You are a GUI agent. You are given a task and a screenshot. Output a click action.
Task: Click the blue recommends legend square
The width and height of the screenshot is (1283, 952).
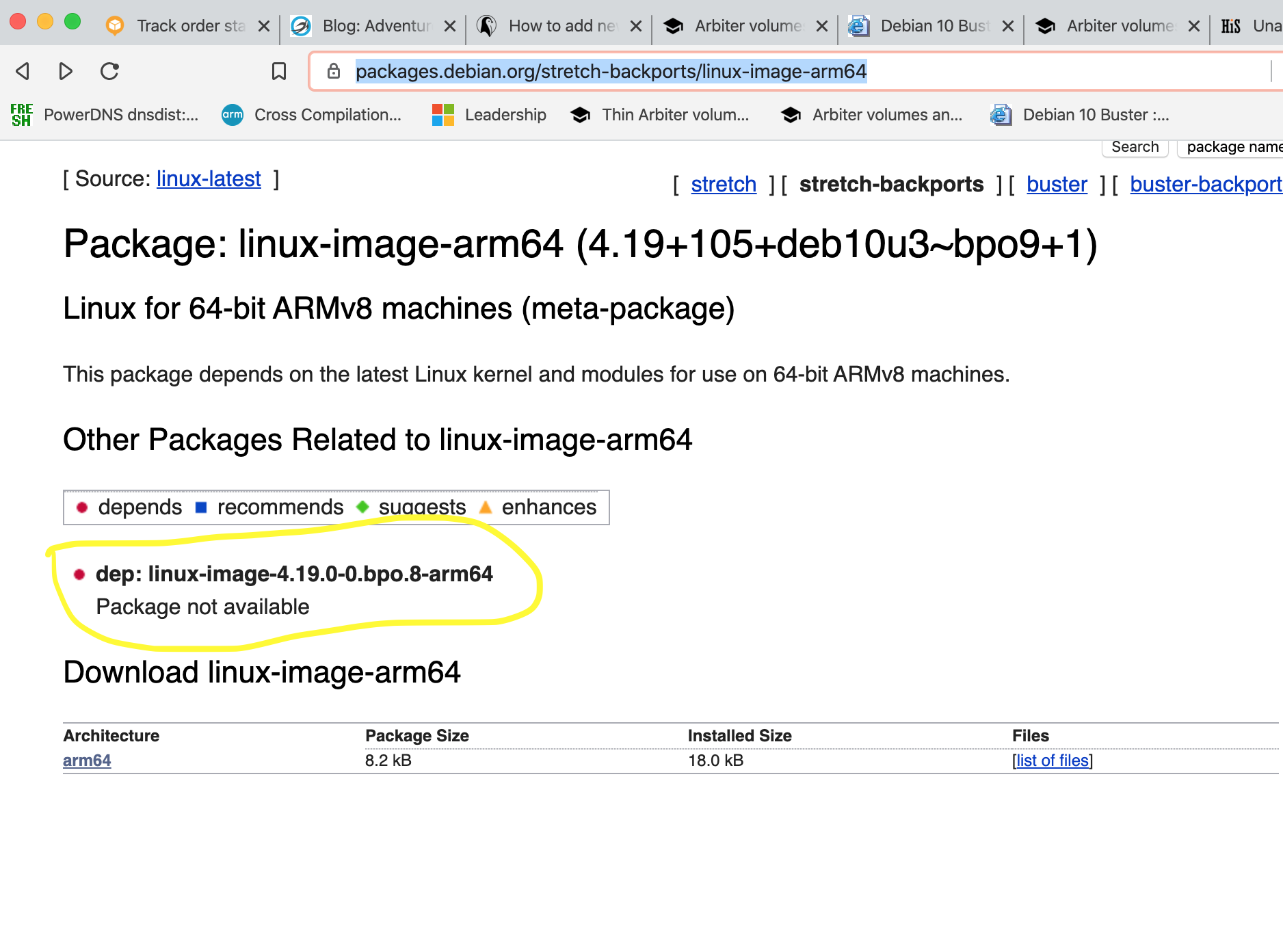tap(201, 507)
